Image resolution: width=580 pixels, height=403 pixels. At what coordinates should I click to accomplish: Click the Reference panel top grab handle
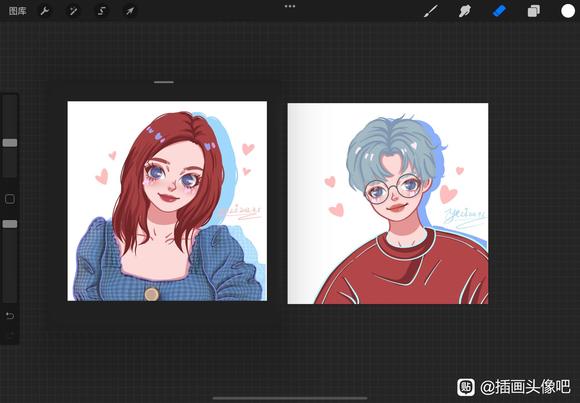[164, 82]
